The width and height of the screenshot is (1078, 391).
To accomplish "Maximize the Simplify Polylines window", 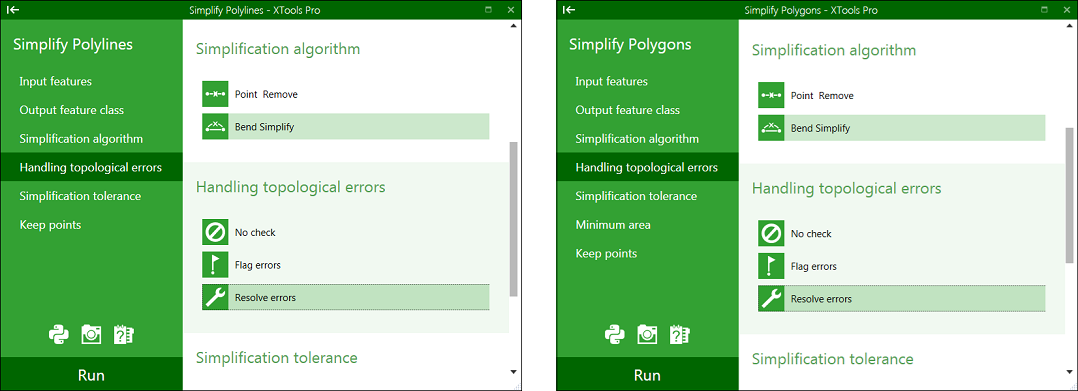I will pyautogui.click(x=488, y=10).
